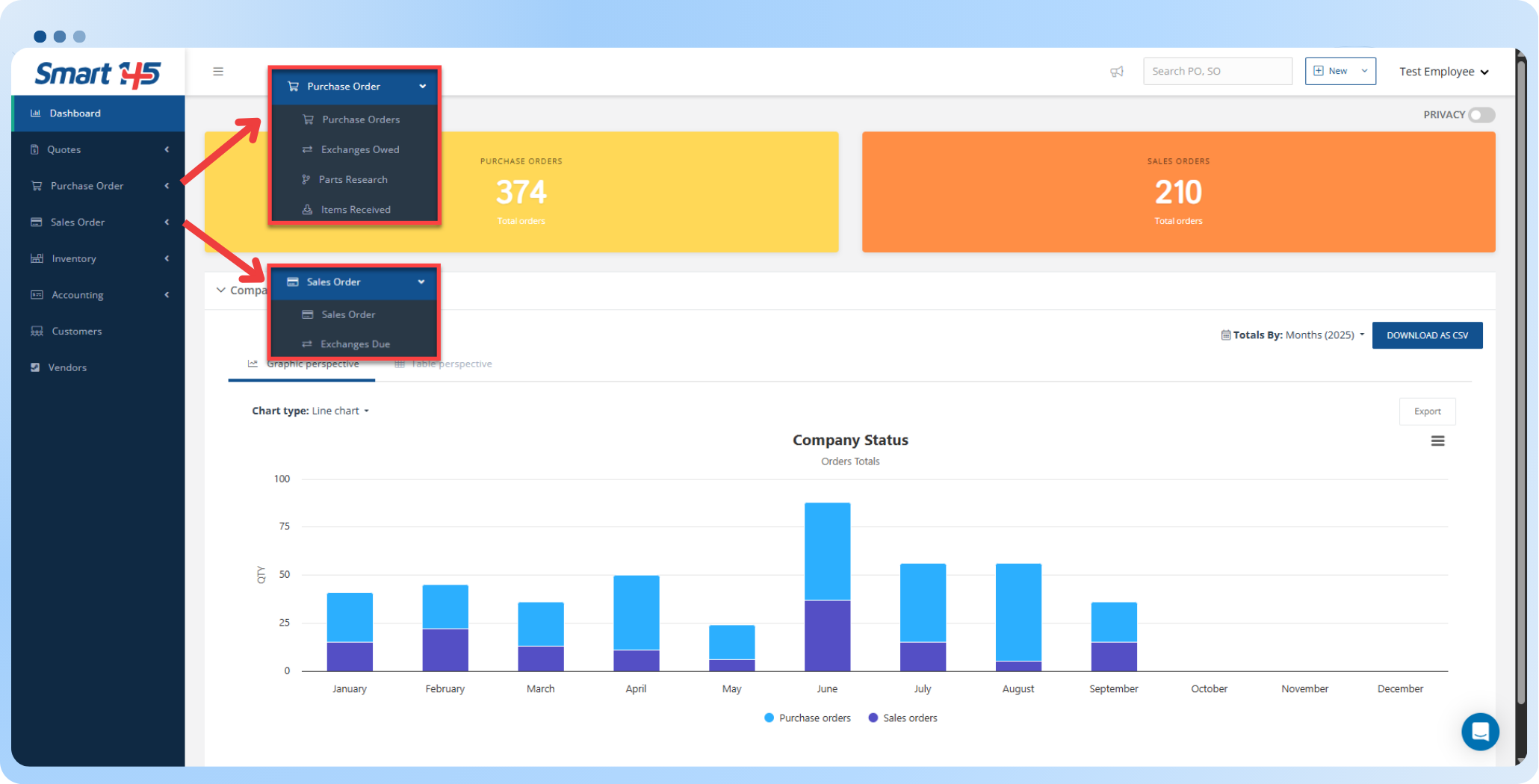Screen dimensions: 1539x784
Task: Click the June purchase orders bar
Action: tap(827, 551)
